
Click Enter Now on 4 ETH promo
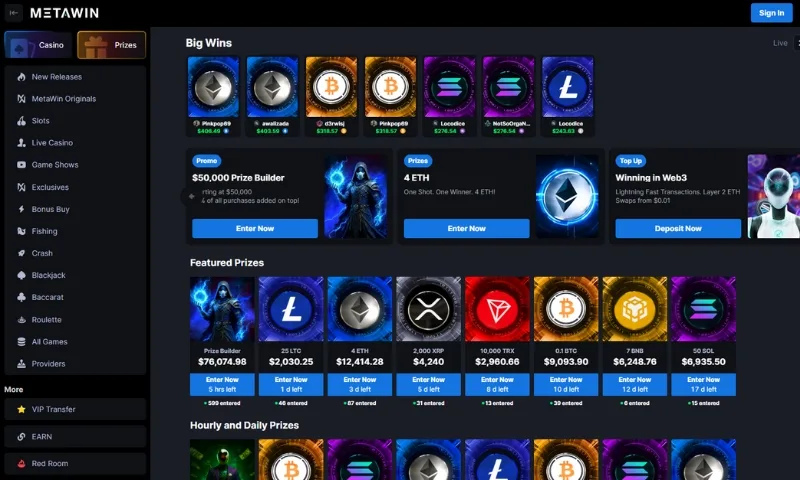click(x=466, y=229)
